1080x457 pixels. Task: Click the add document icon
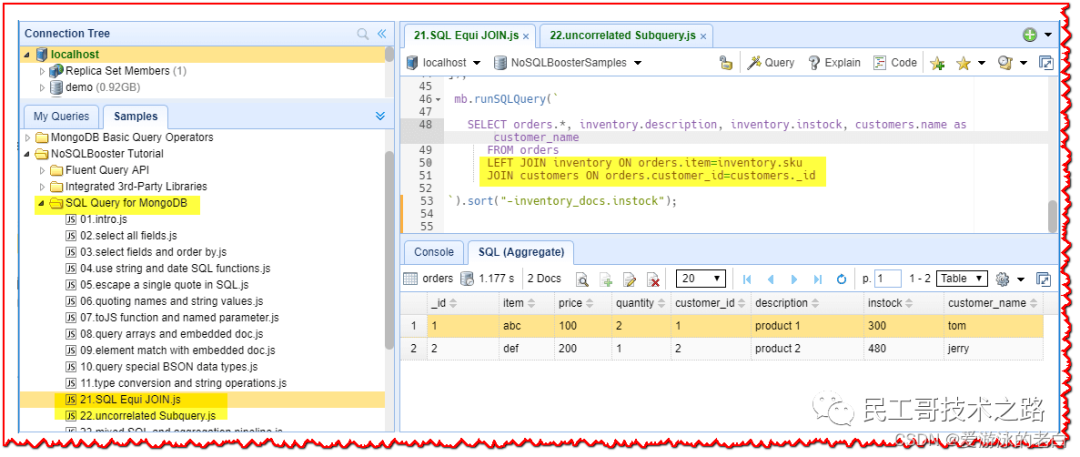(606, 280)
